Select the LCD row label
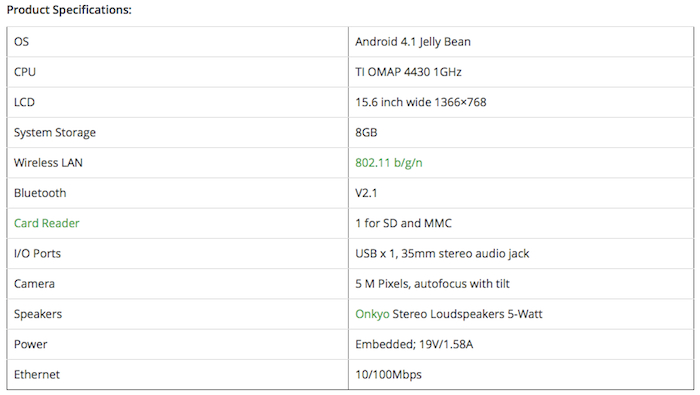 click(24, 102)
